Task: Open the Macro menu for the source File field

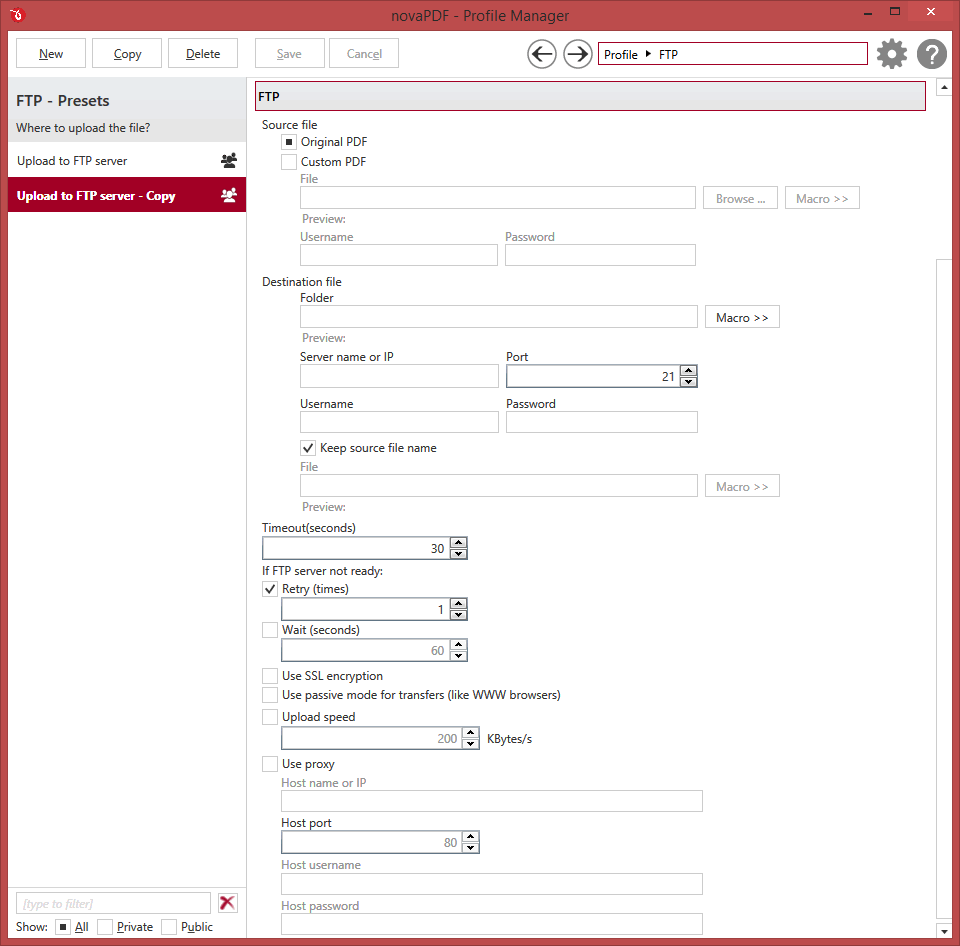Action: [822, 198]
